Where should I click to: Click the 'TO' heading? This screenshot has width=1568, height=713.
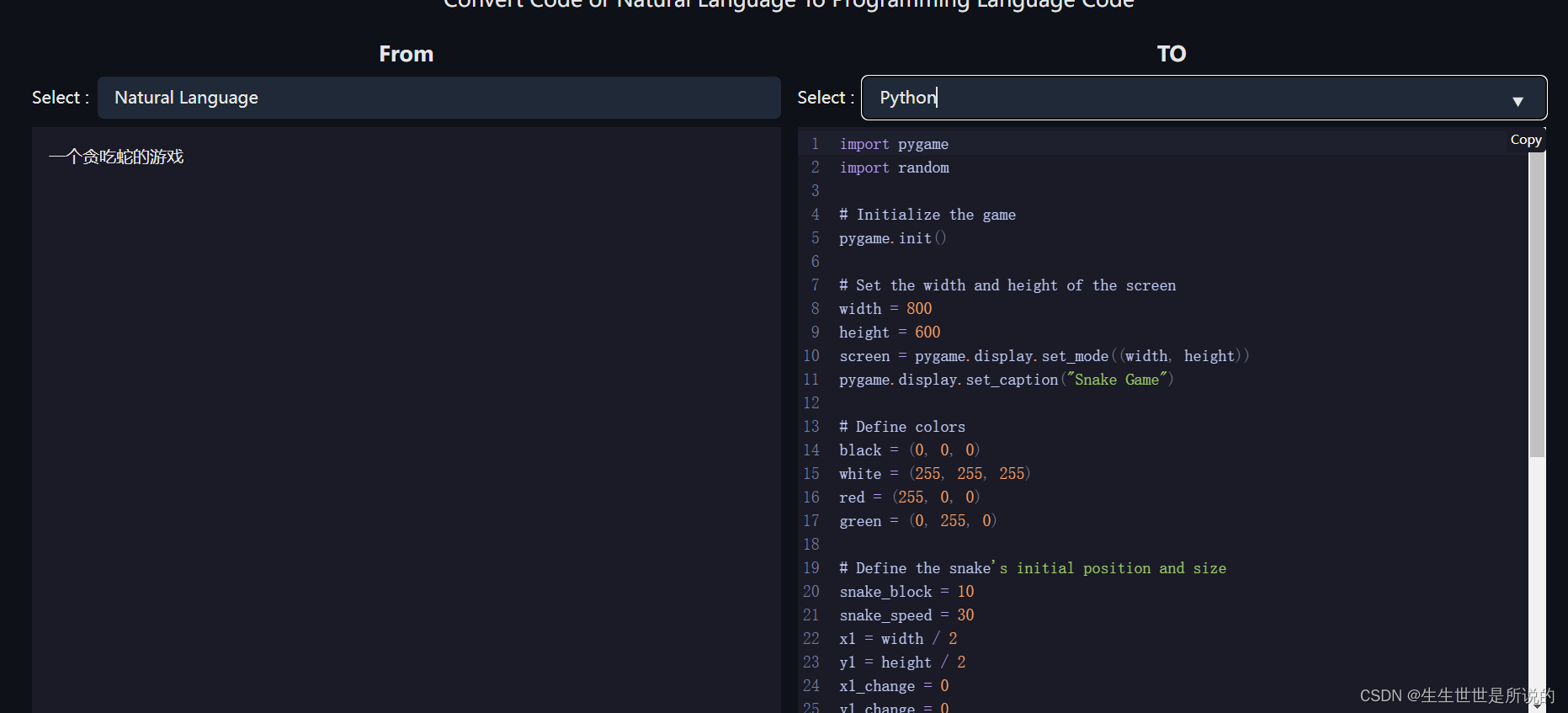[1172, 54]
